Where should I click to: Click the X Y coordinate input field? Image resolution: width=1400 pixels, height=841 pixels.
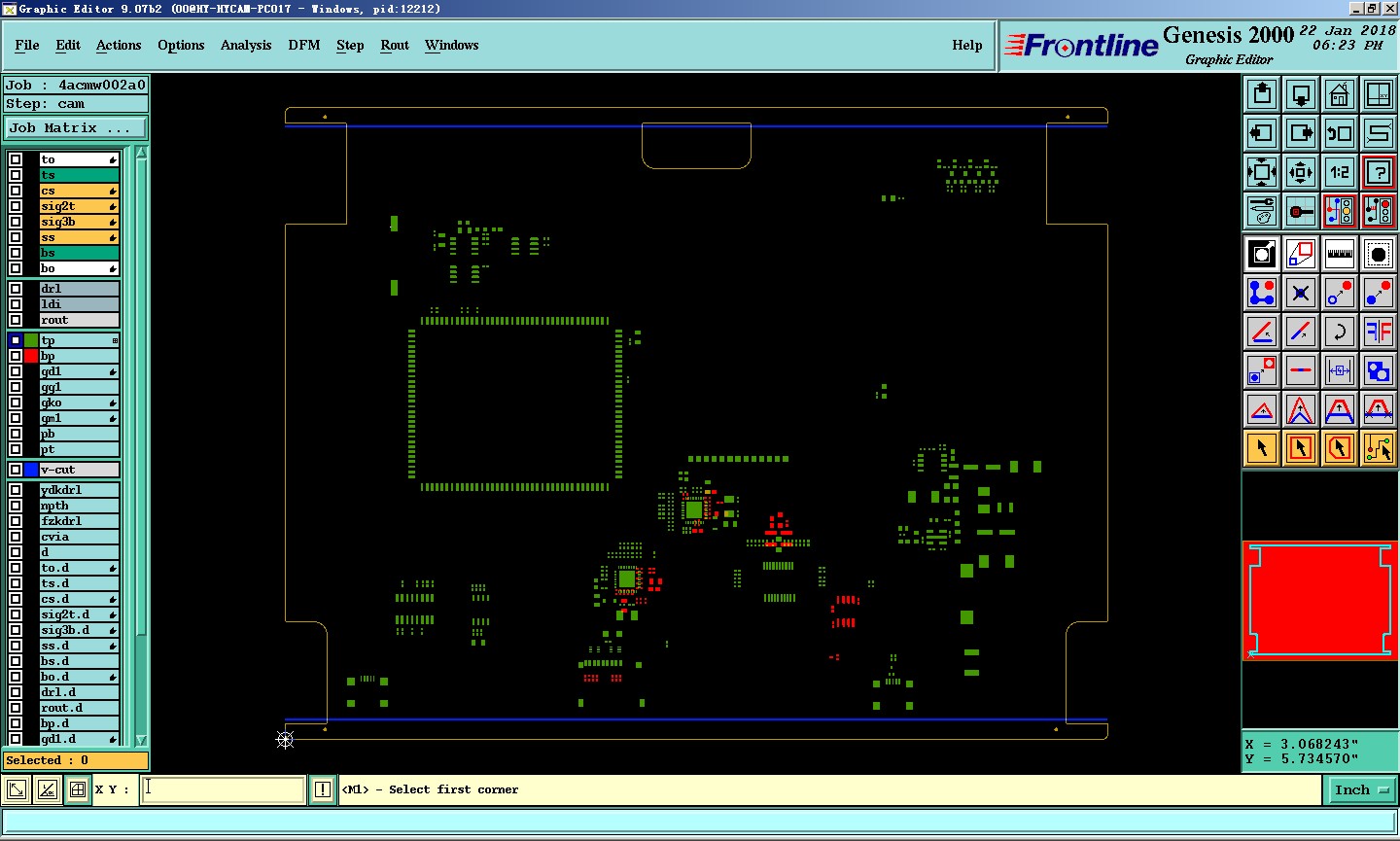[x=224, y=789]
